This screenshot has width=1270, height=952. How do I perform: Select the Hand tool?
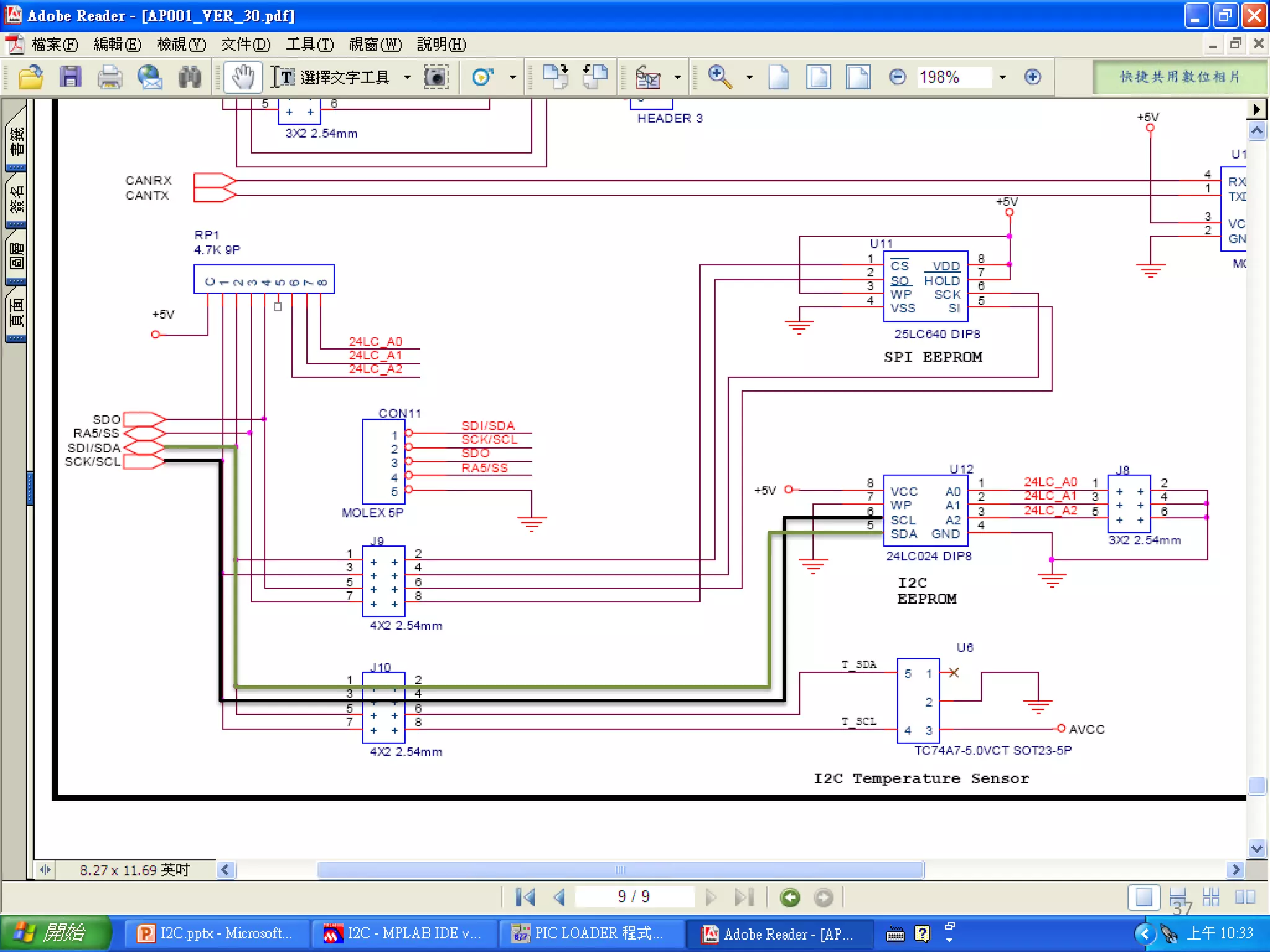242,77
